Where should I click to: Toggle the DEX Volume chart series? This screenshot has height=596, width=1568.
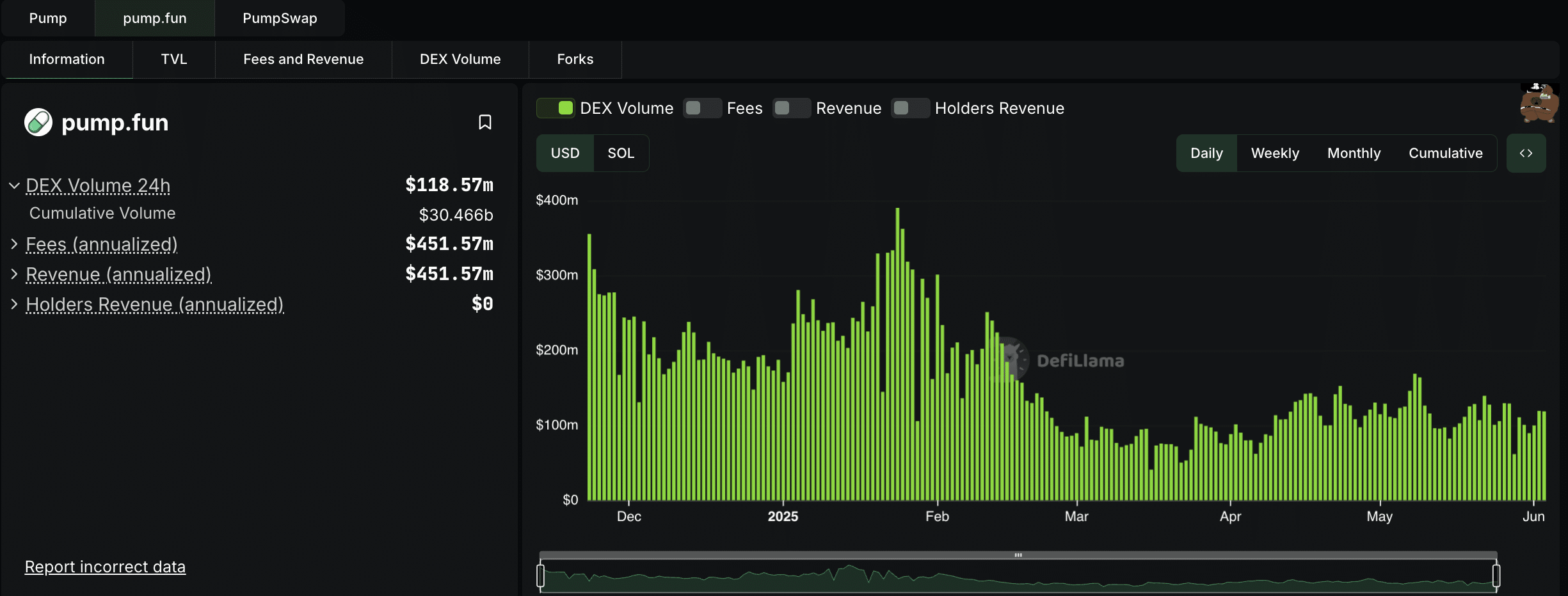pos(556,108)
